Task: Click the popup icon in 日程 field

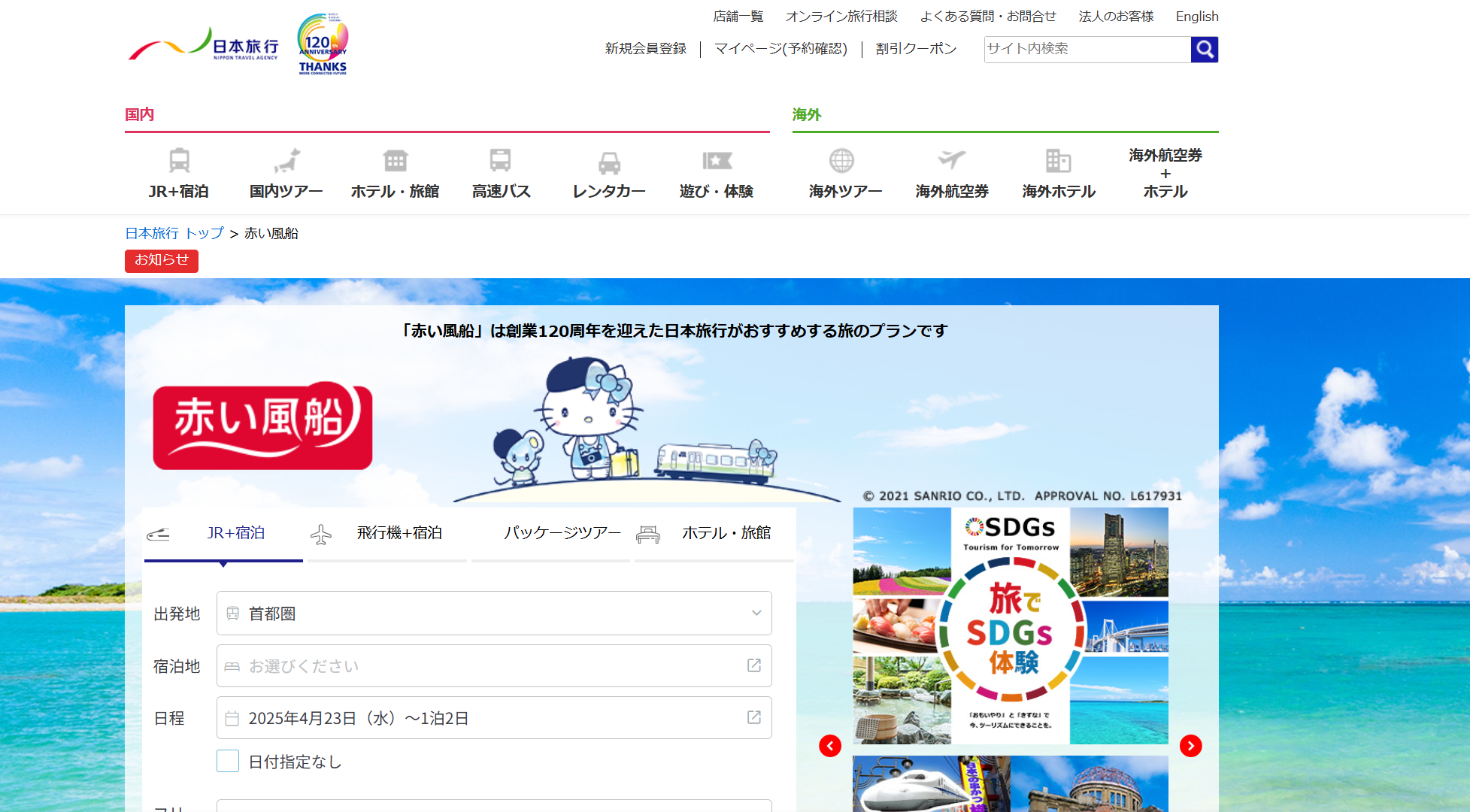Action: click(x=754, y=717)
